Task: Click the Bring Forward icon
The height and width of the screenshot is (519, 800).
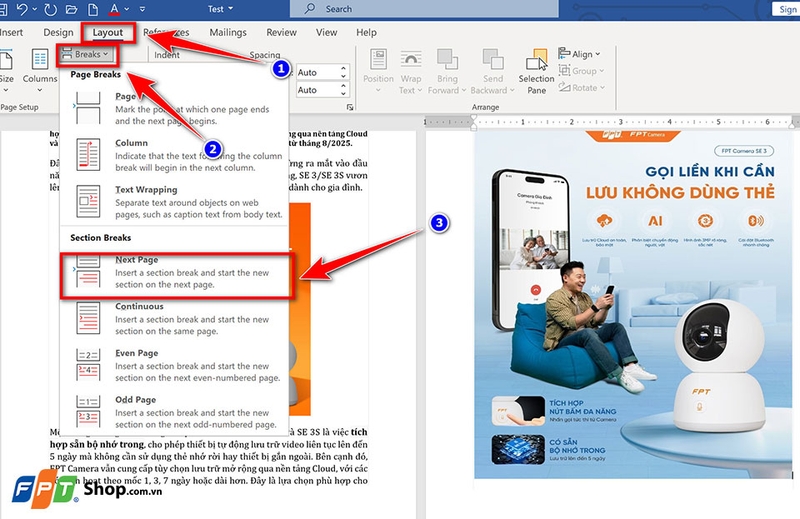Action: click(x=446, y=70)
